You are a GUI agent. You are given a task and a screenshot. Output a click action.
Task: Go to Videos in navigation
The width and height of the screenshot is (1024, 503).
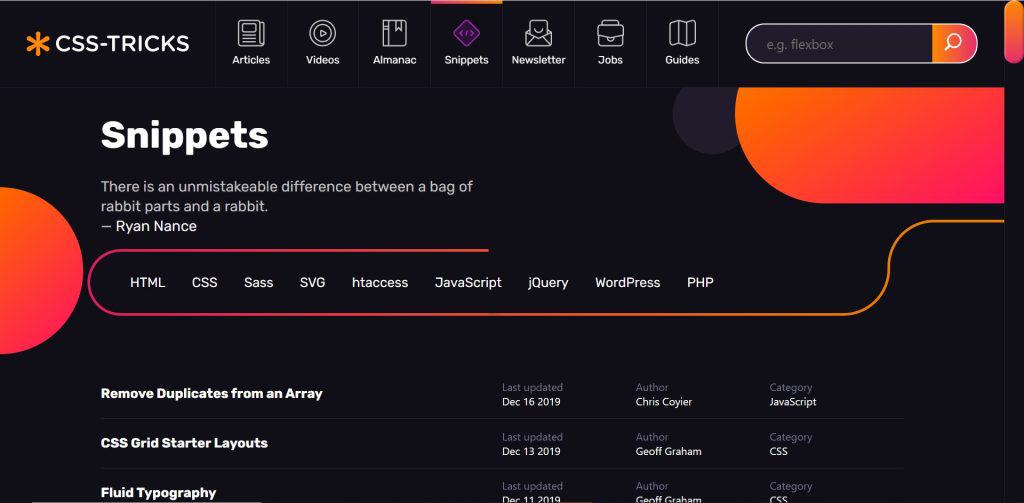click(x=323, y=60)
